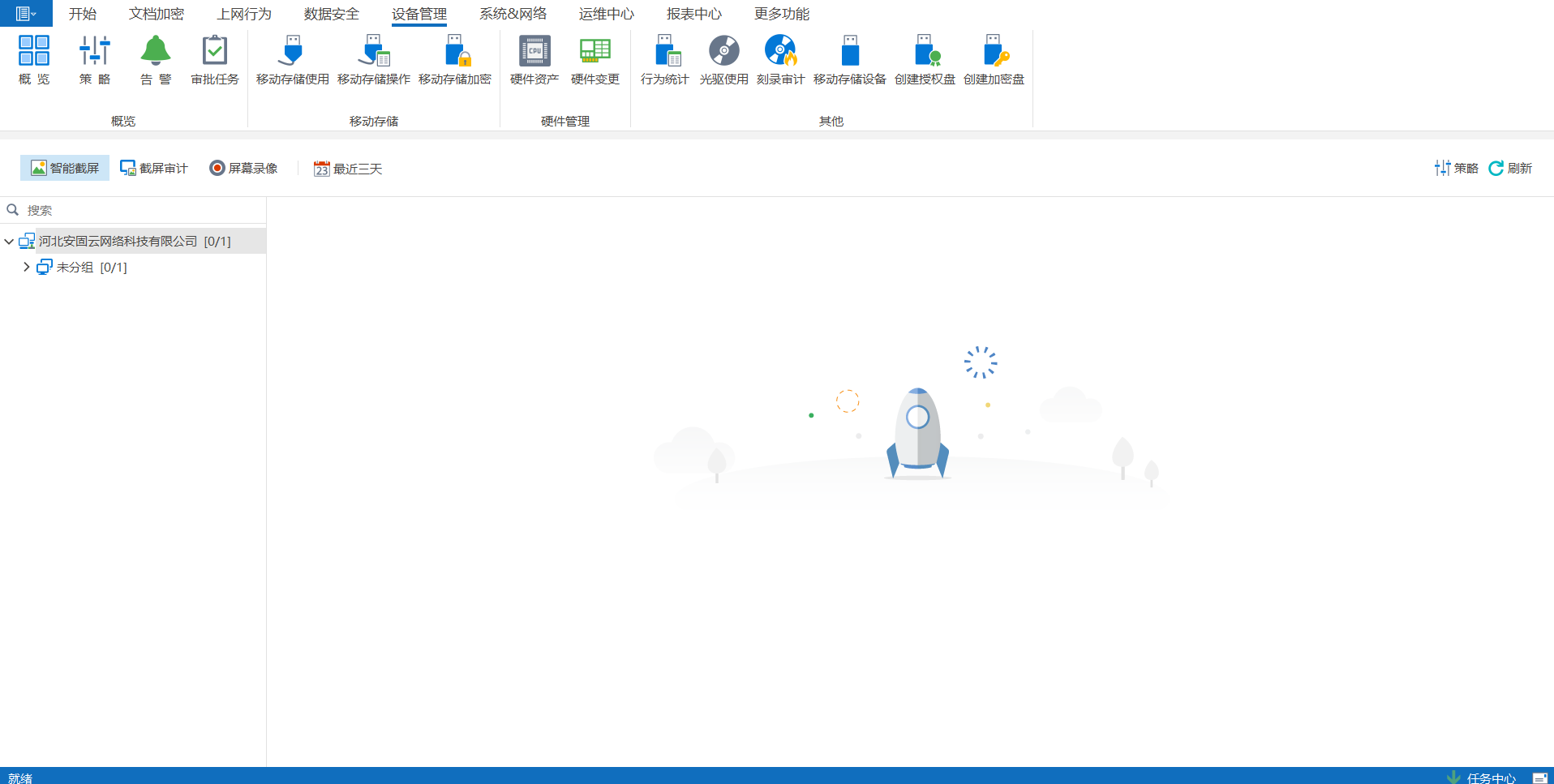This screenshot has height=784, width=1554.
Task: Select the 智能截屏 view
Action: [x=65, y=168]
